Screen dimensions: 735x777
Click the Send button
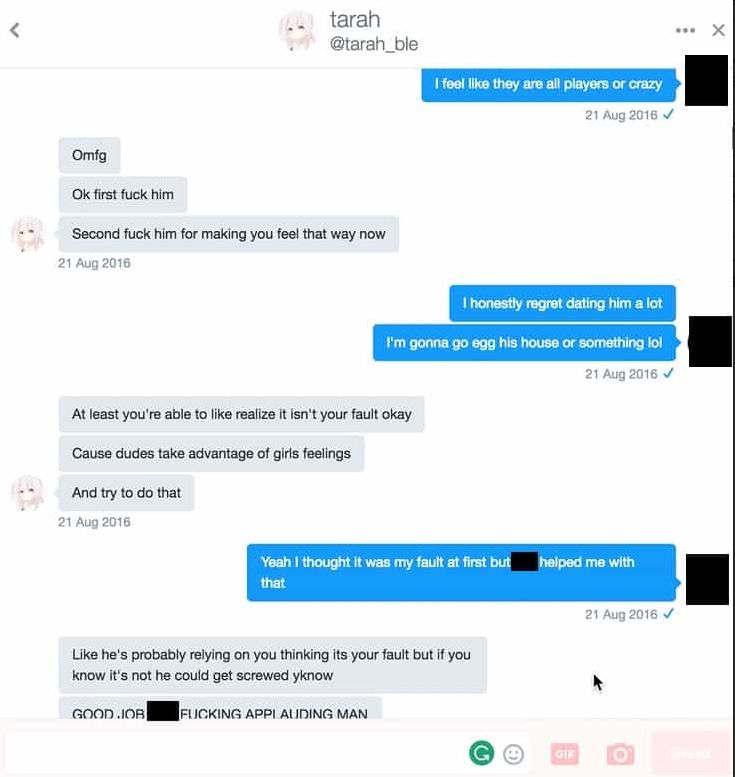(x=691, y=754)
